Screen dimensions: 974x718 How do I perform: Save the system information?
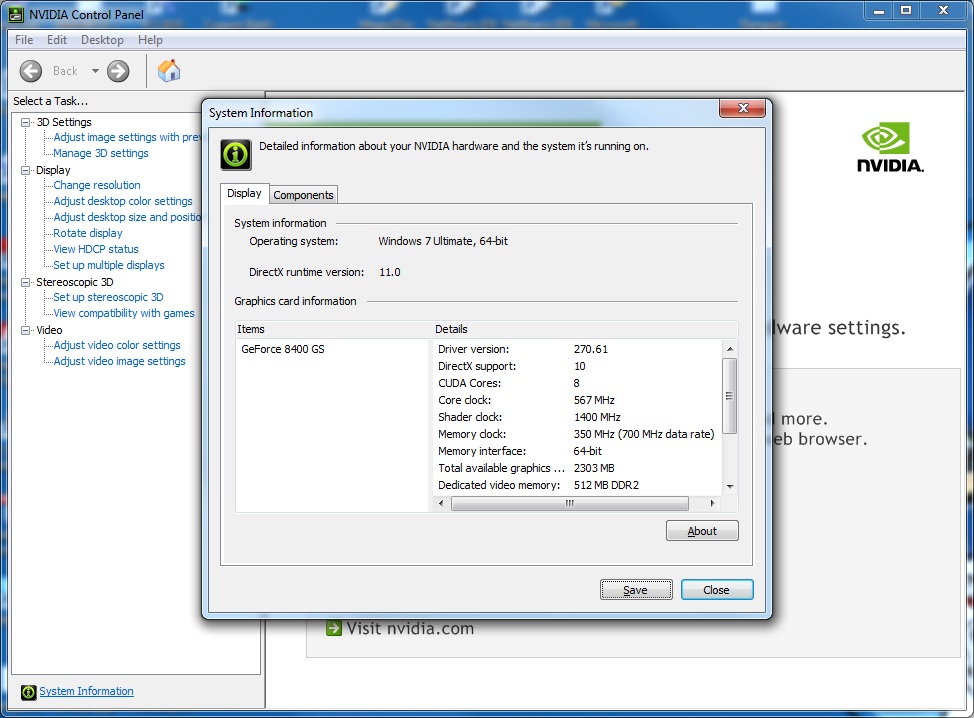pyautogui.click(x=635, y=590)
